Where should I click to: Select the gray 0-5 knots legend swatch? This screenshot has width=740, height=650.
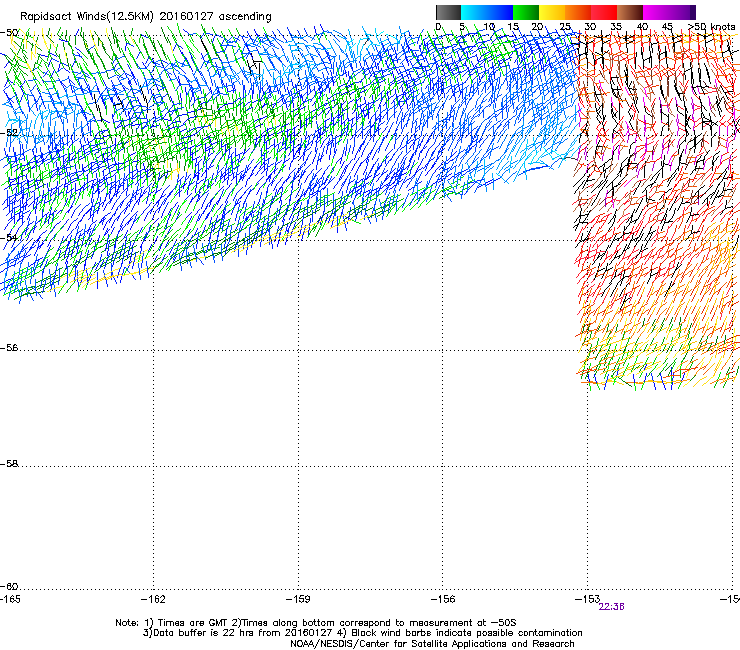(x=448, y=12)
